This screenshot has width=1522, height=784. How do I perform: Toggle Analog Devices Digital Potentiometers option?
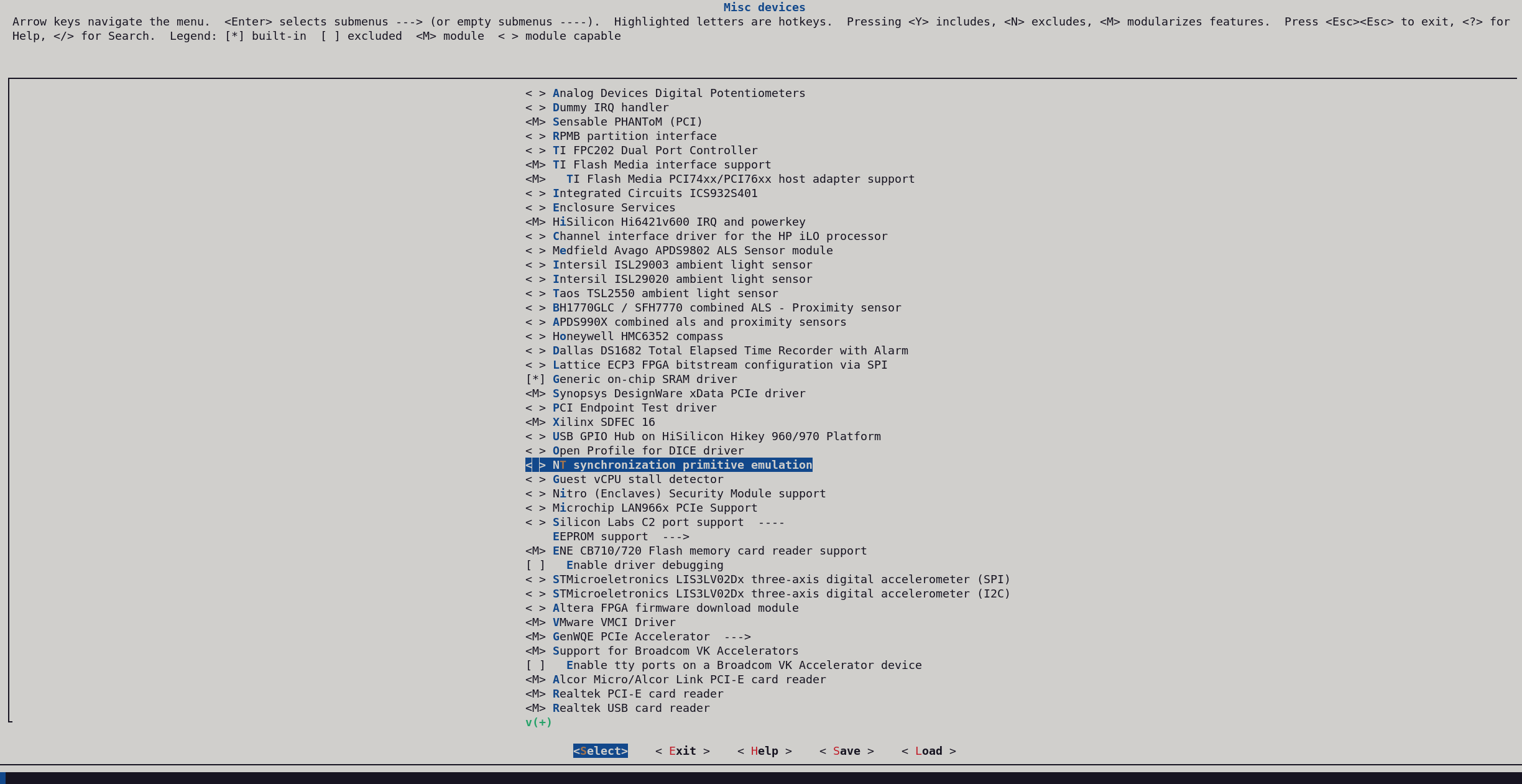point(535,93)
